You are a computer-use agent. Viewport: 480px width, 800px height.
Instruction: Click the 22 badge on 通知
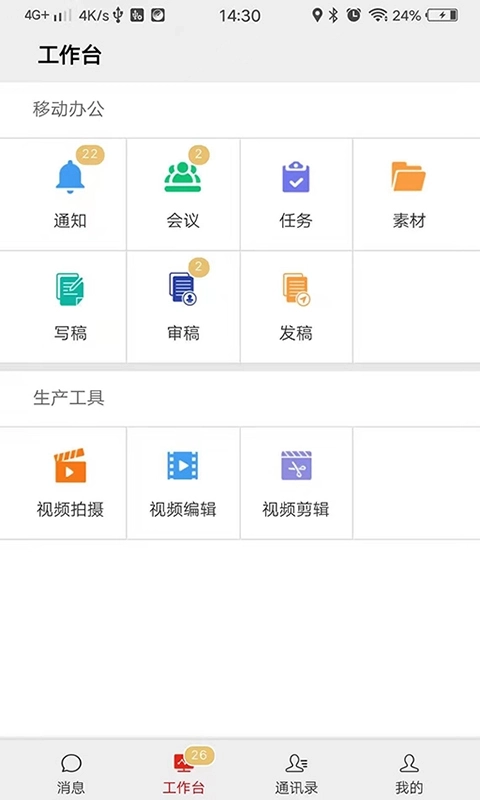click(90, 154)
